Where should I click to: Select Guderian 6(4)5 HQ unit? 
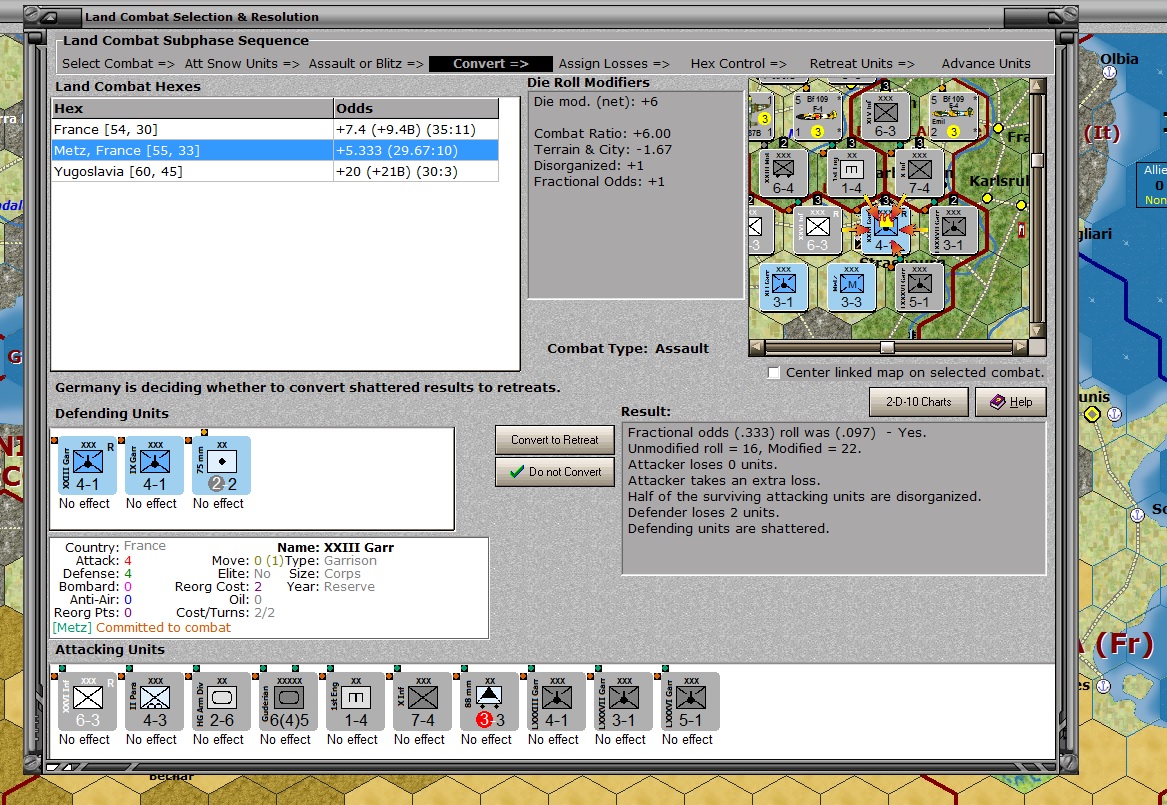[288, 702]
